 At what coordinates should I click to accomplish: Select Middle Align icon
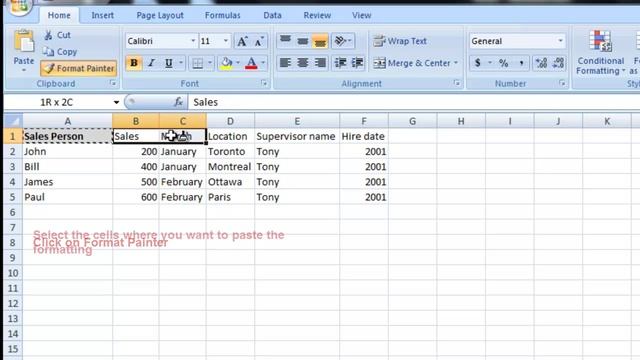point(302,40)
